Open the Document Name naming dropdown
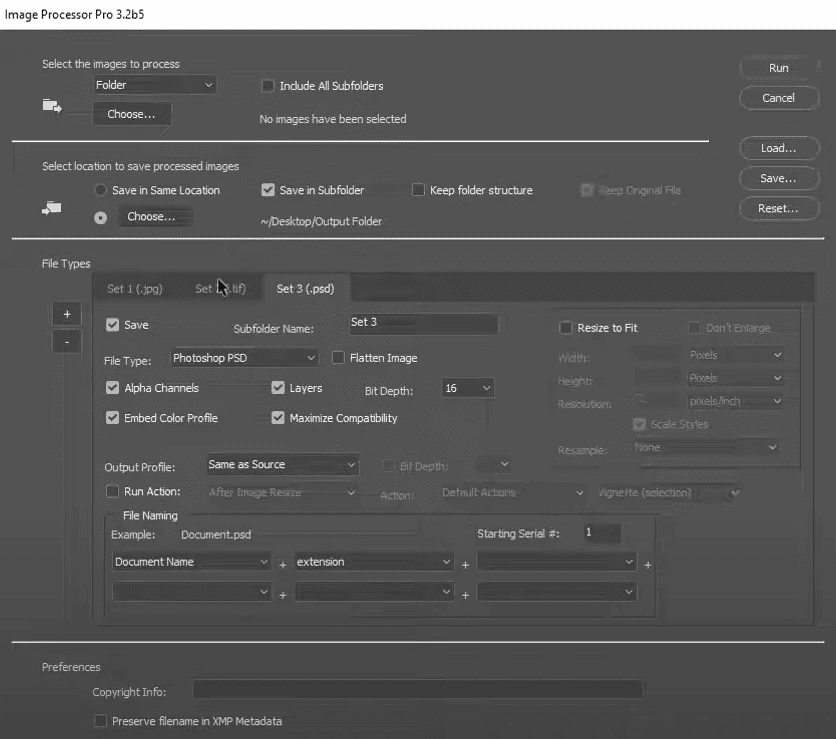The image size is (836, 739). 191,561
